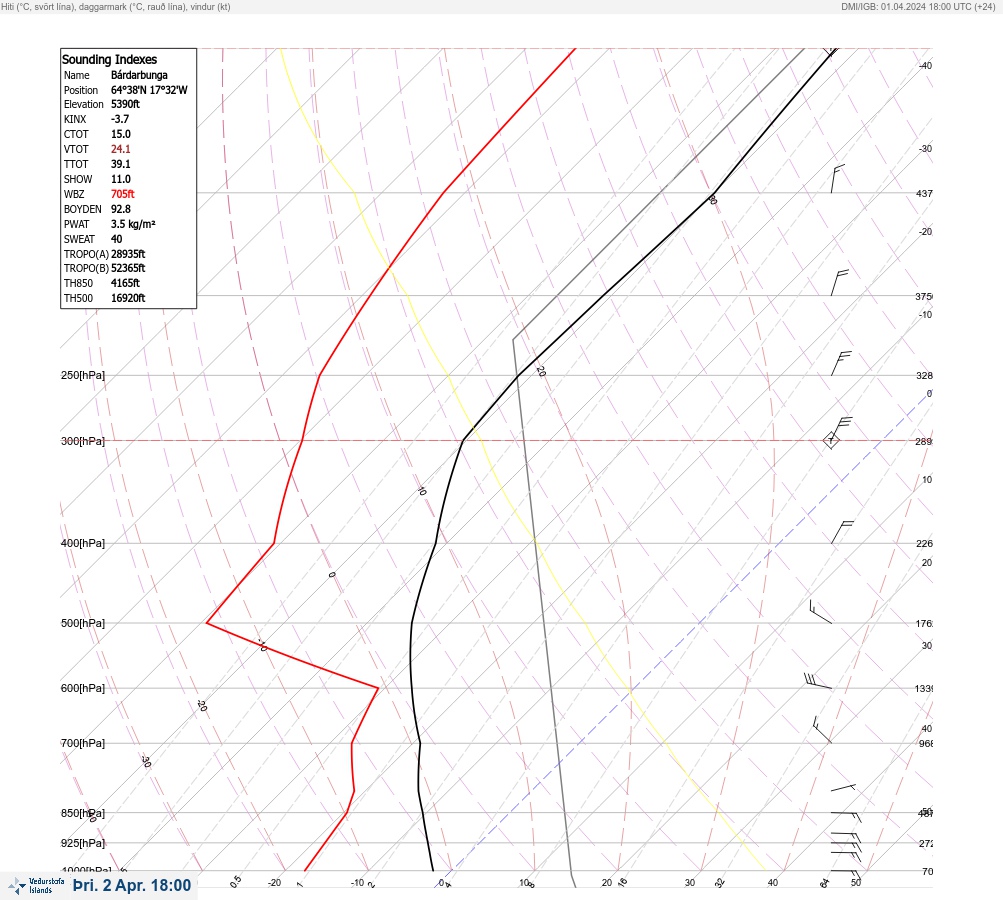
Task: Click the '250[hPa]' pressure label
Action: coord(83,375)
